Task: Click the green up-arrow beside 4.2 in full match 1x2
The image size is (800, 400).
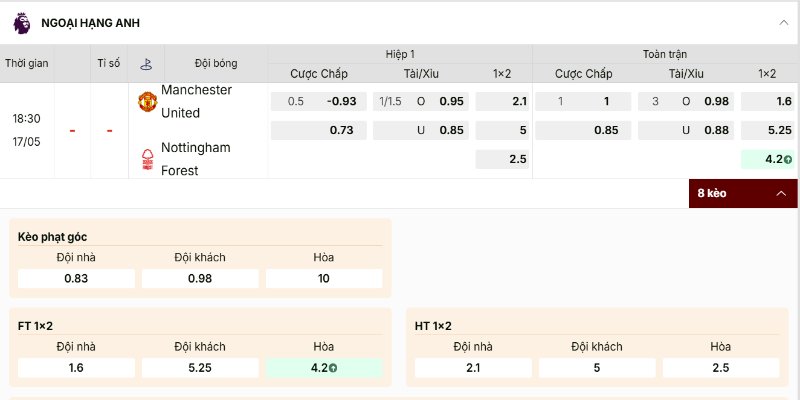Action: pos(788,160)
